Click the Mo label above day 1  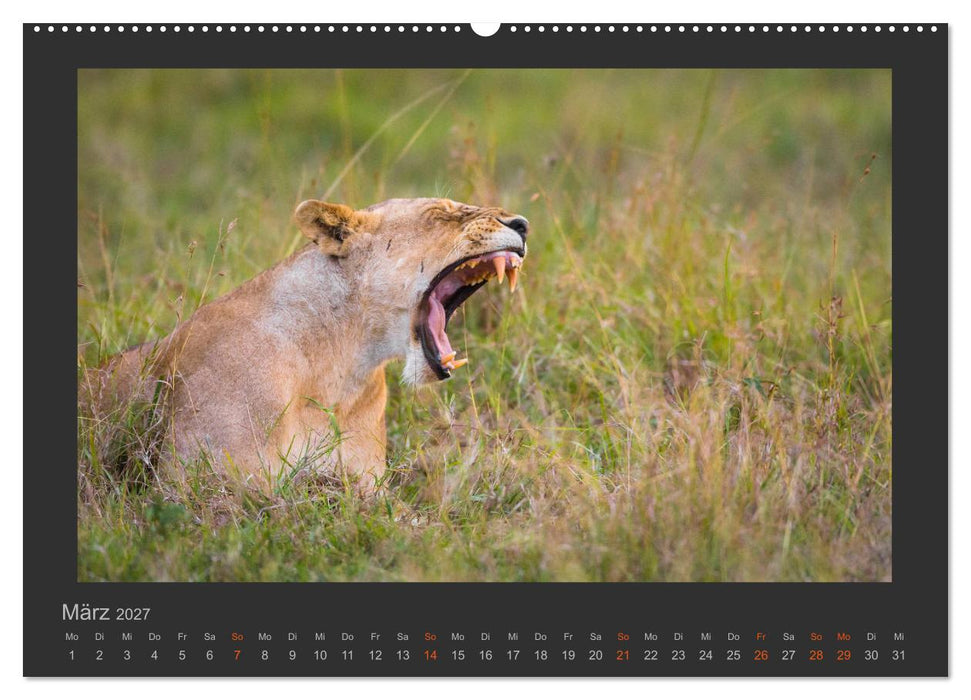click(x=72, y=636)
